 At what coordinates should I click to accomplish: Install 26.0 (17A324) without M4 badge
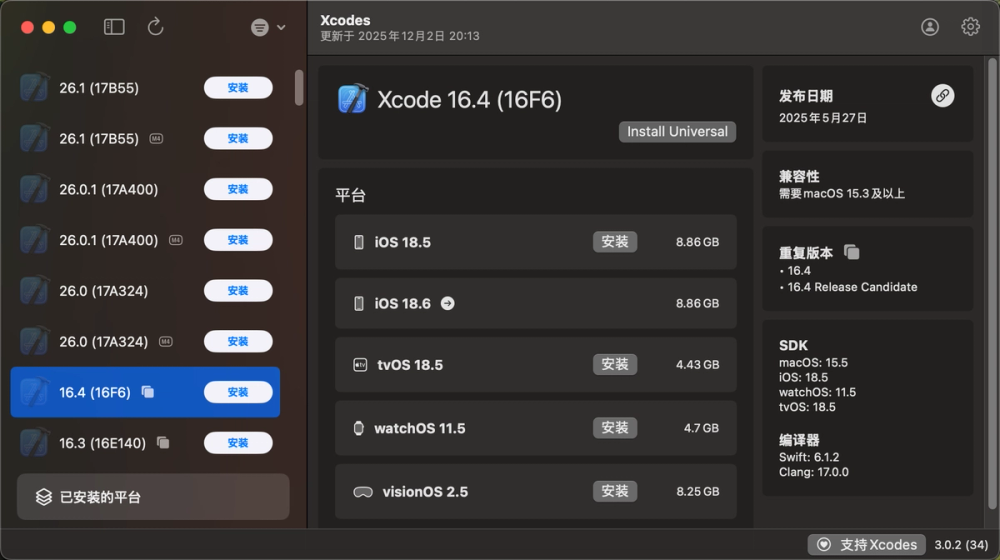point(238,290)
